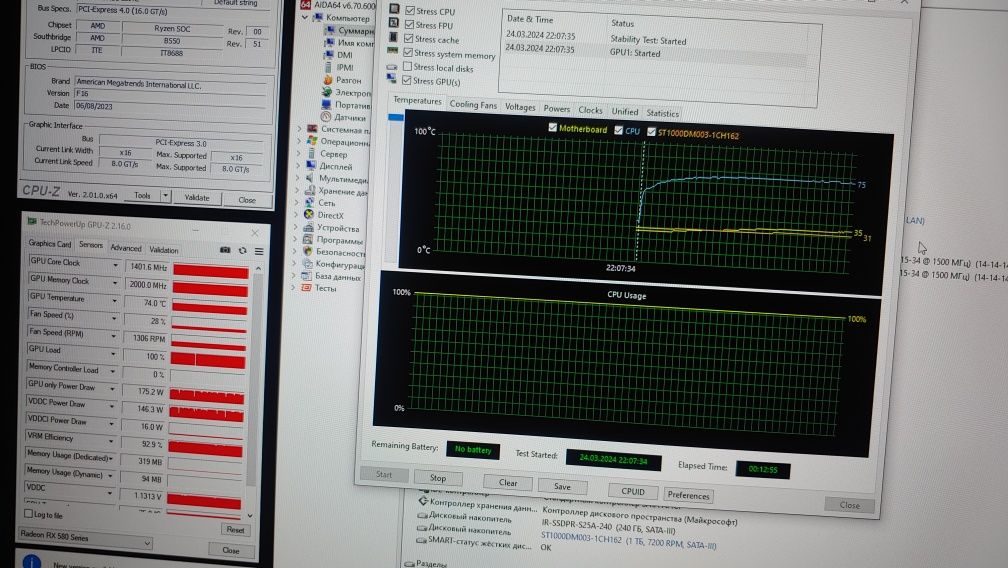Image resolution: width=1008 pixels, height=568 pixels.
Task: Click the Тесты icon in AIDA64 tree
Action: pyautogui.click(x=307, y=288)
